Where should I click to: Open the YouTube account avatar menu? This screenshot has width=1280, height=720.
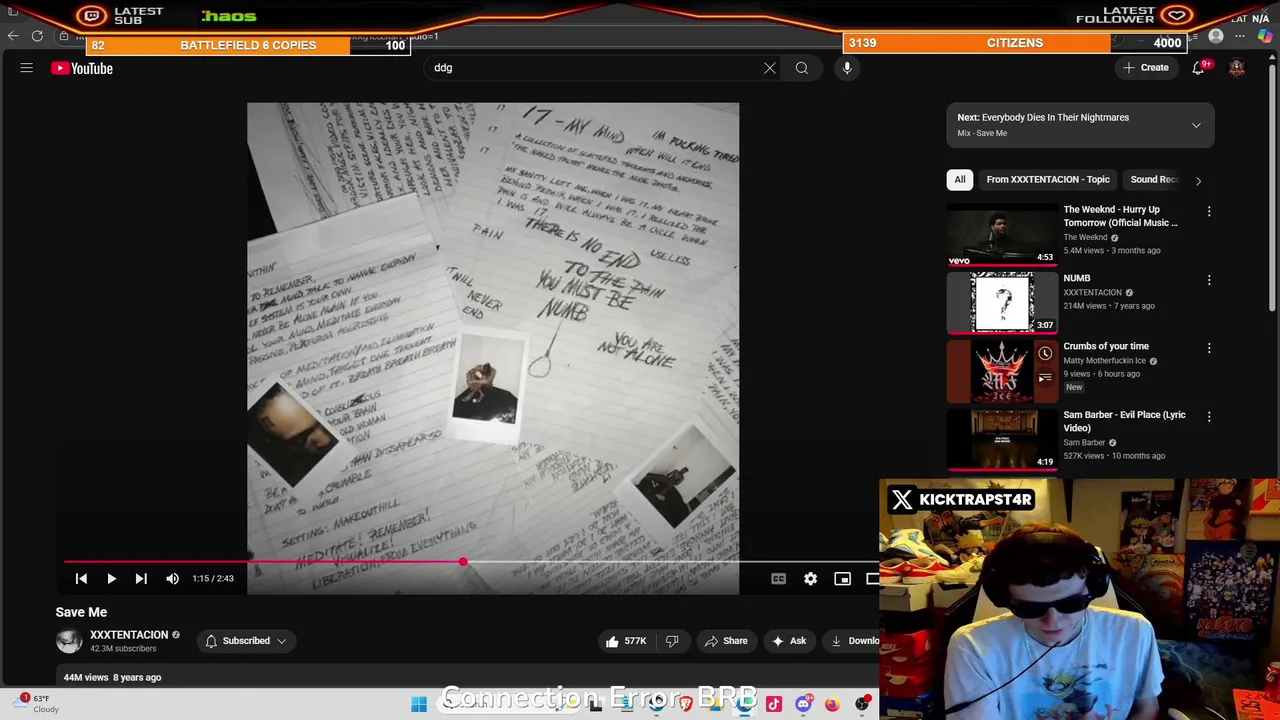(x=1237, y=68)
